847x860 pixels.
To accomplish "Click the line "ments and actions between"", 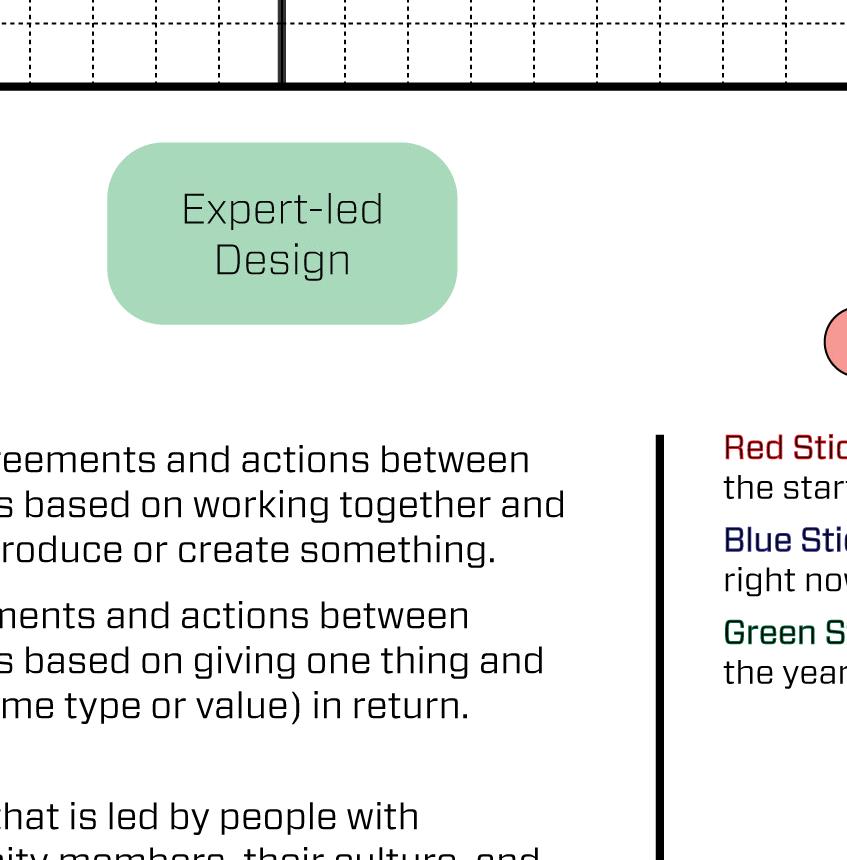I will point(234,615).
